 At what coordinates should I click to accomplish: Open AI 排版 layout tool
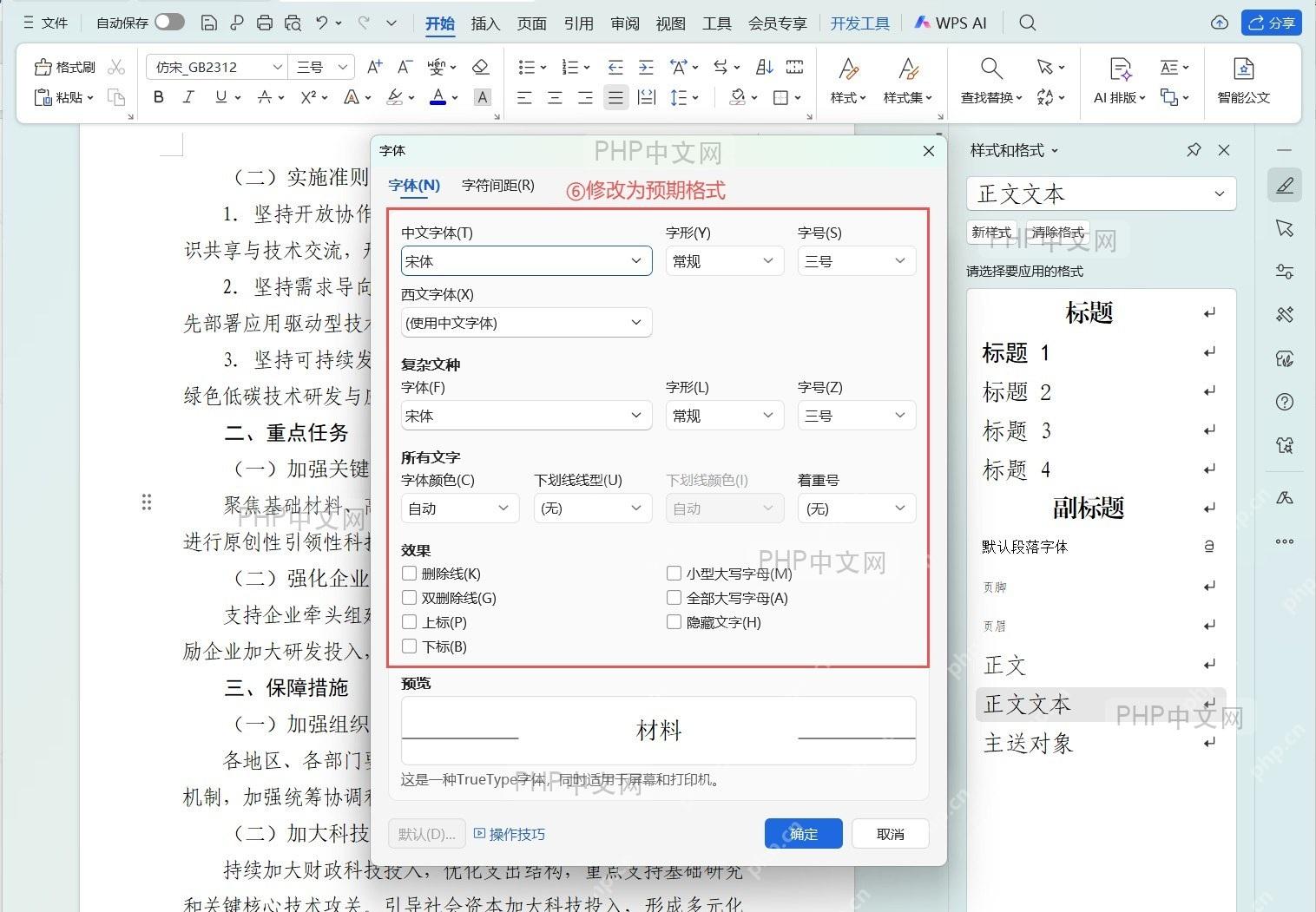pos(1120,81)
